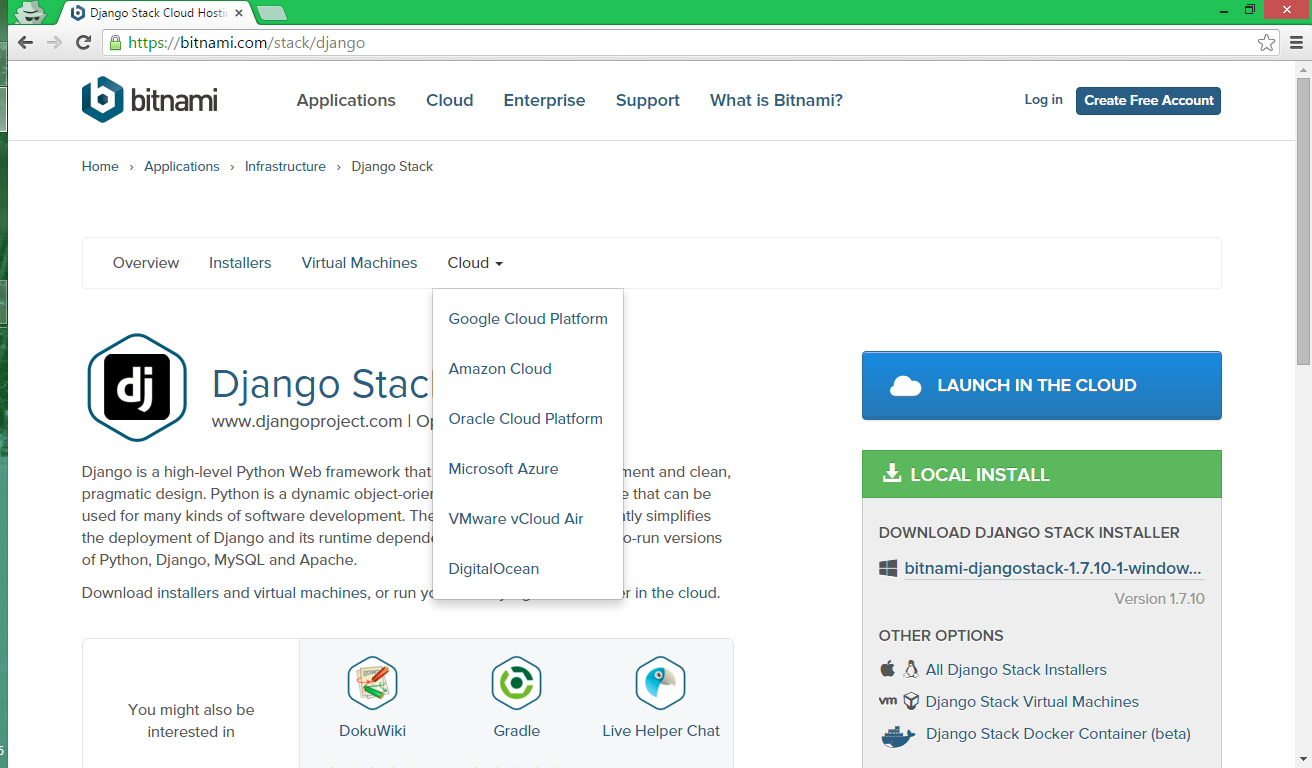Viewport: 1312px width, 768px height.
Task: Click the Linux penguin icon
Action: pyautogui.click(x=911, y=669)
